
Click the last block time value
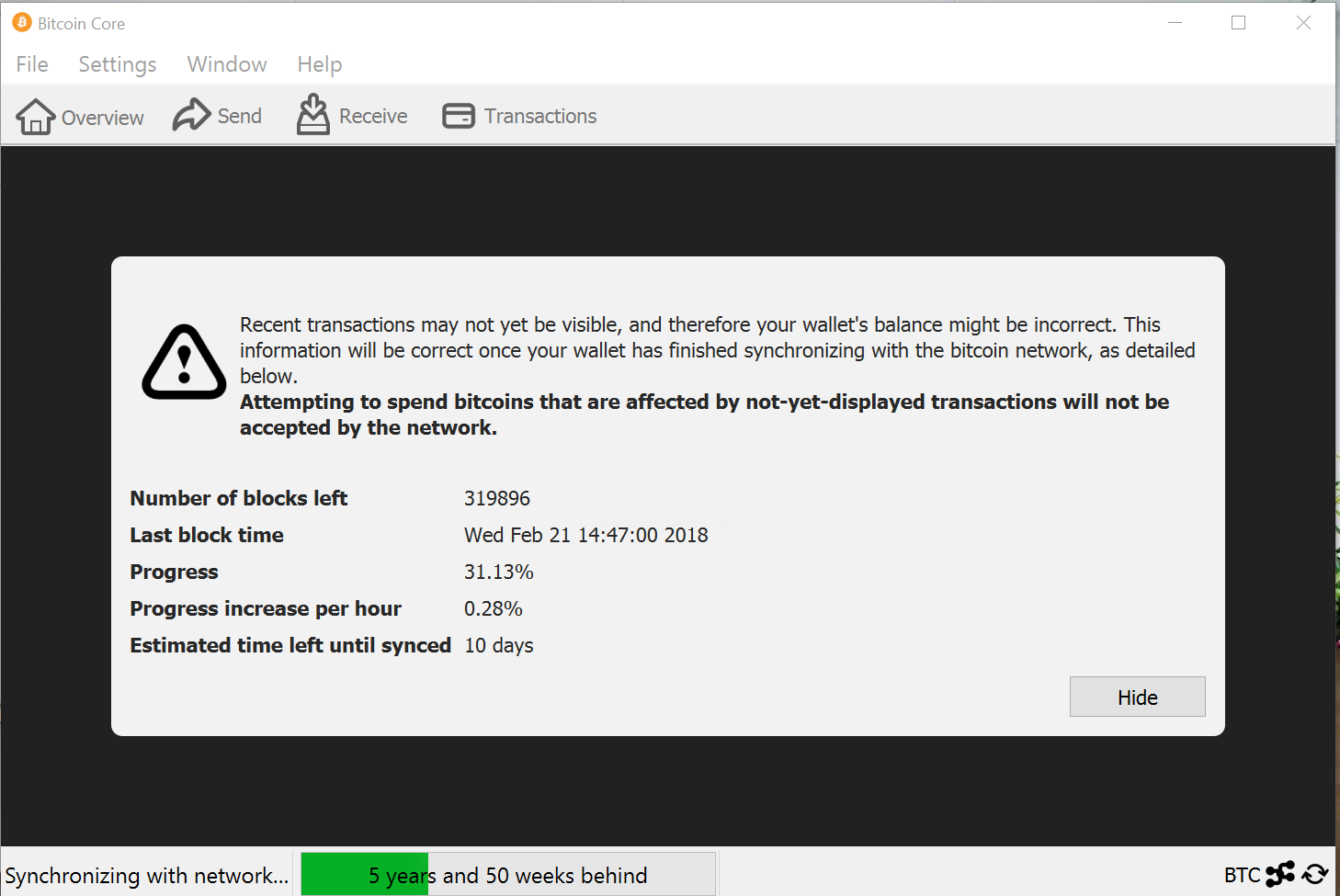[x=586, y=535]
